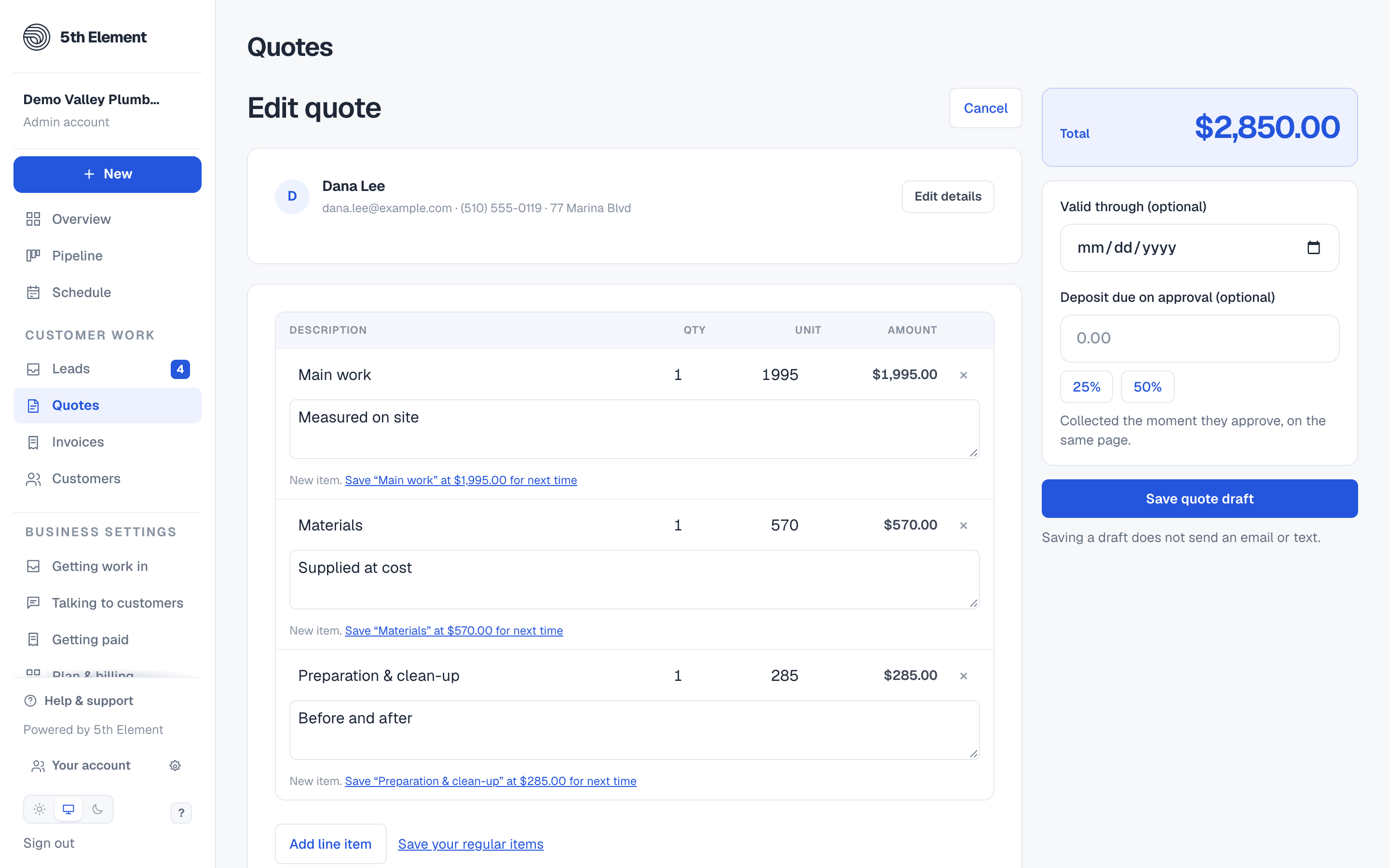Image resolution: width=1389 pixels, height=868 pixels.
Task: Click the Demo Valley Plumb... account name
Action: [91, 100]
